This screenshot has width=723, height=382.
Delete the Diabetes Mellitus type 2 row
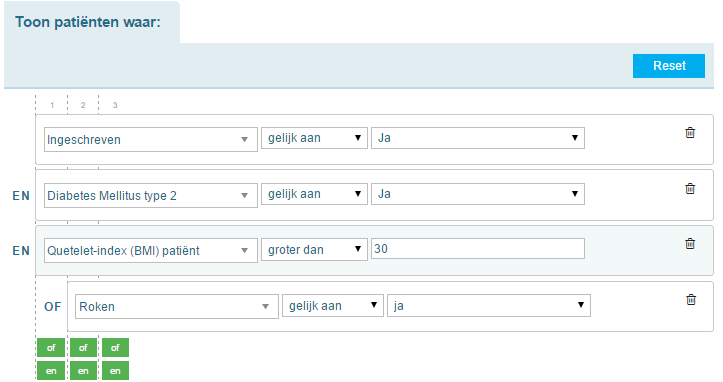[690, 189]
